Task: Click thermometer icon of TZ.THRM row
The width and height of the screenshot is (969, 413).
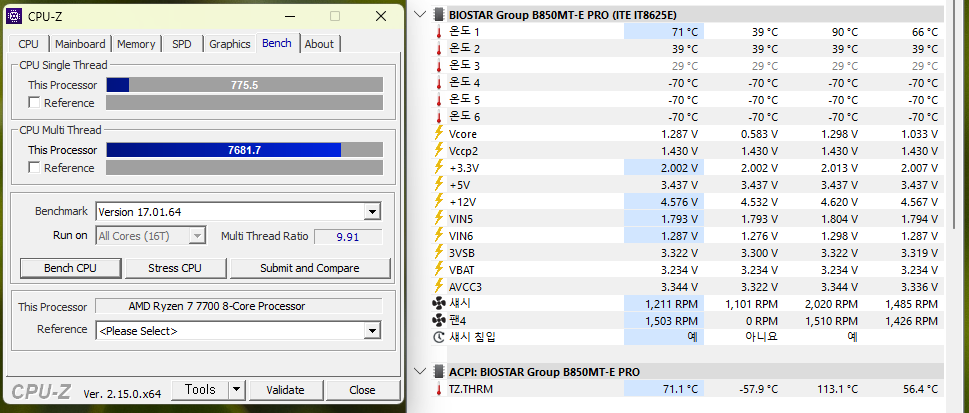Action: pos(439,389)
